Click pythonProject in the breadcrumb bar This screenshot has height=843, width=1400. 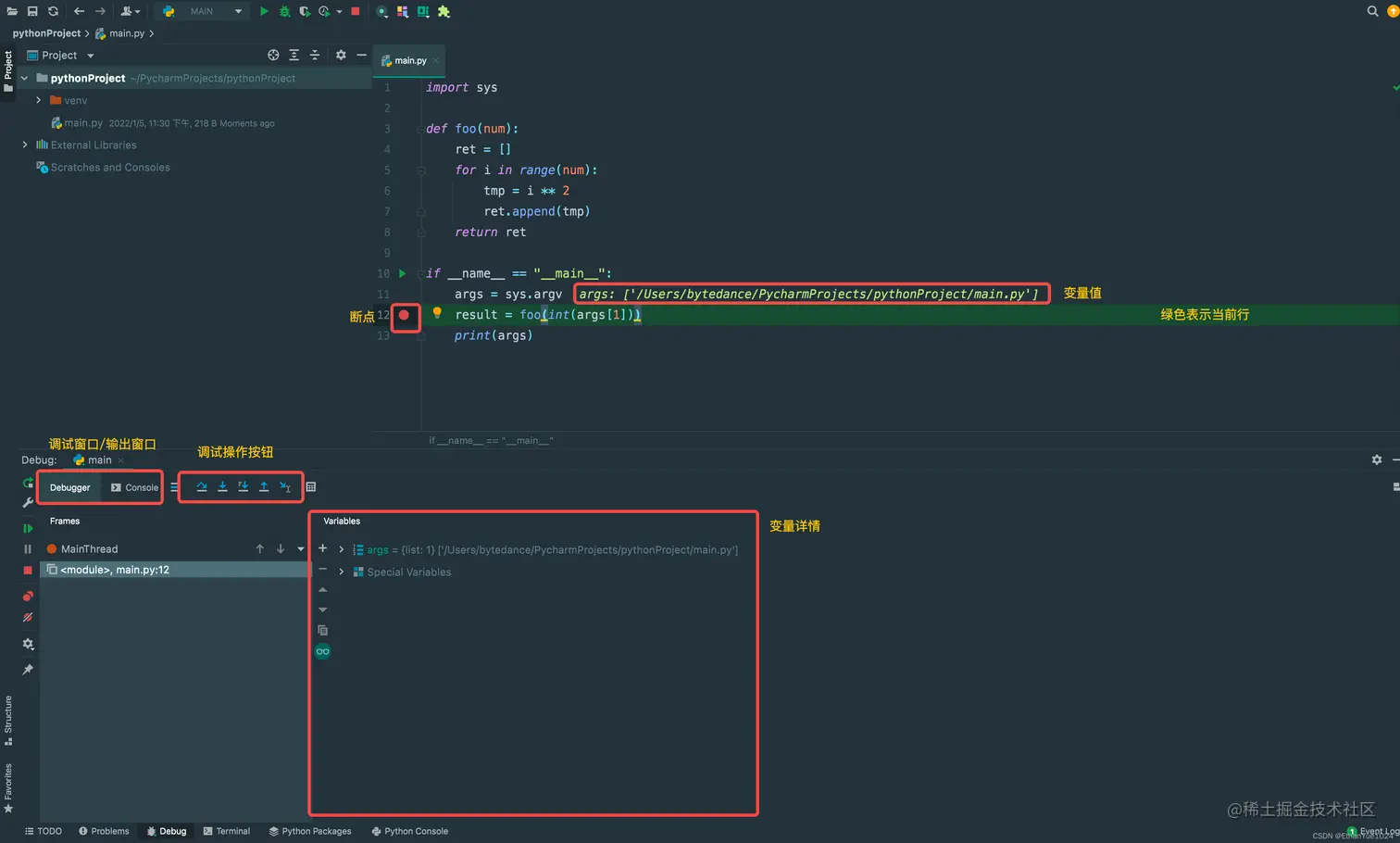(x=46, y=33)
